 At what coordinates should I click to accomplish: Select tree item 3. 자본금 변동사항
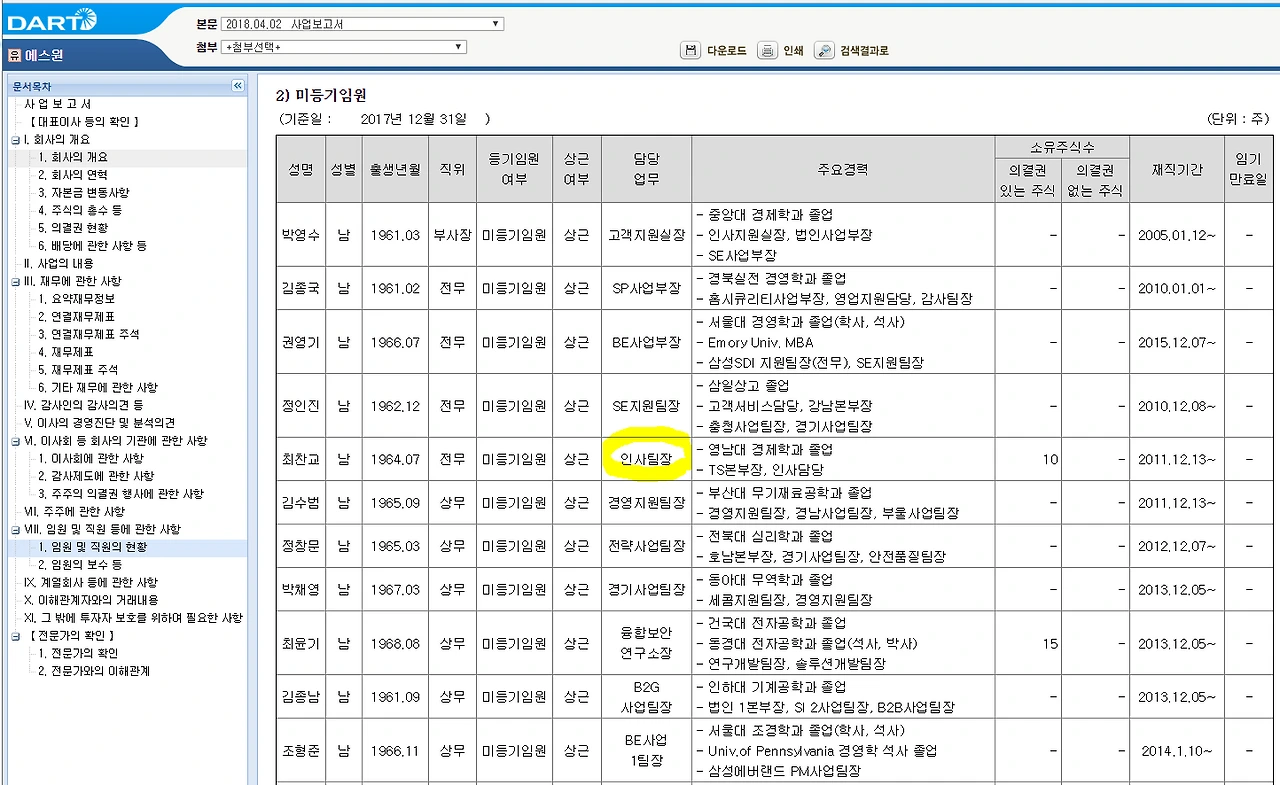[x=84, y=193]
